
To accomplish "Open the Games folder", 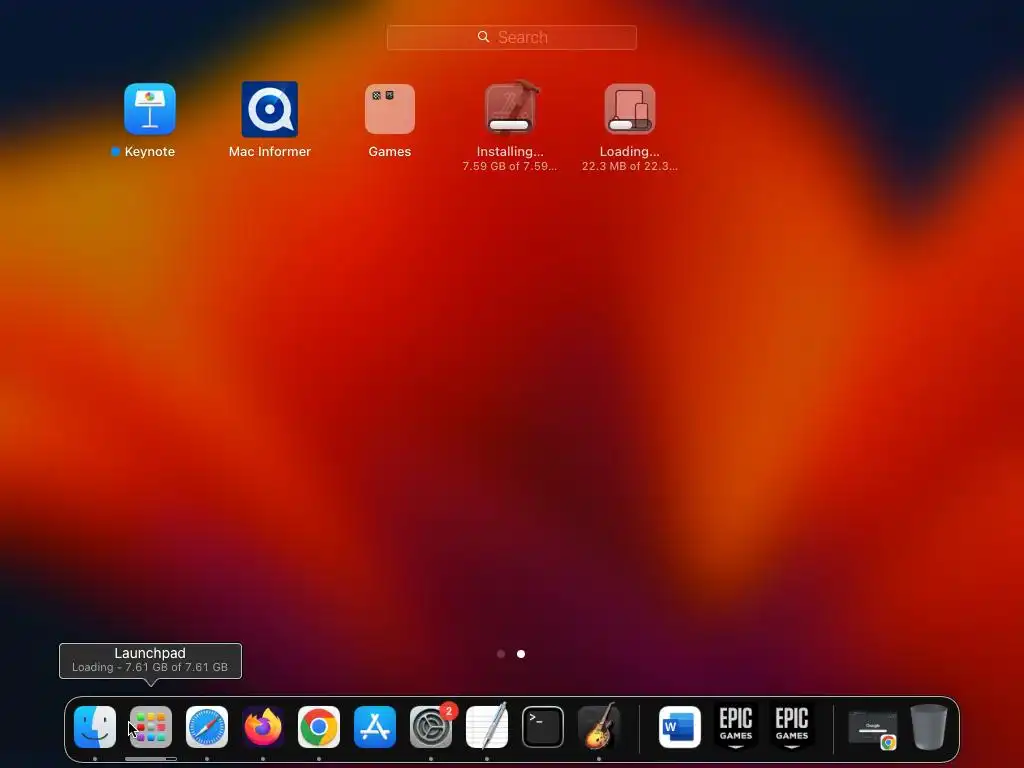I will (x=389, y=109).
